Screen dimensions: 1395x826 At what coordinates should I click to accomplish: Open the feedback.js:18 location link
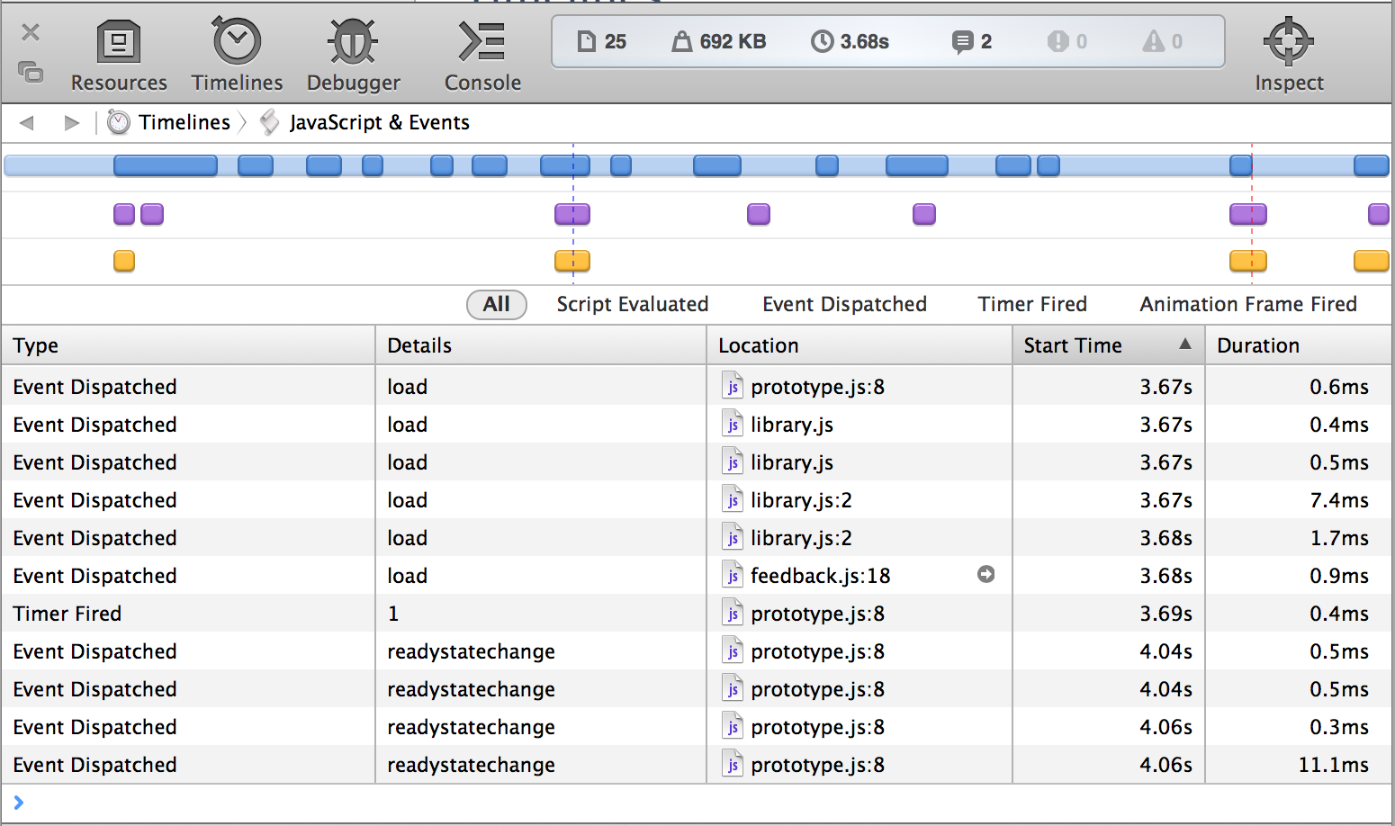[820, 576]
